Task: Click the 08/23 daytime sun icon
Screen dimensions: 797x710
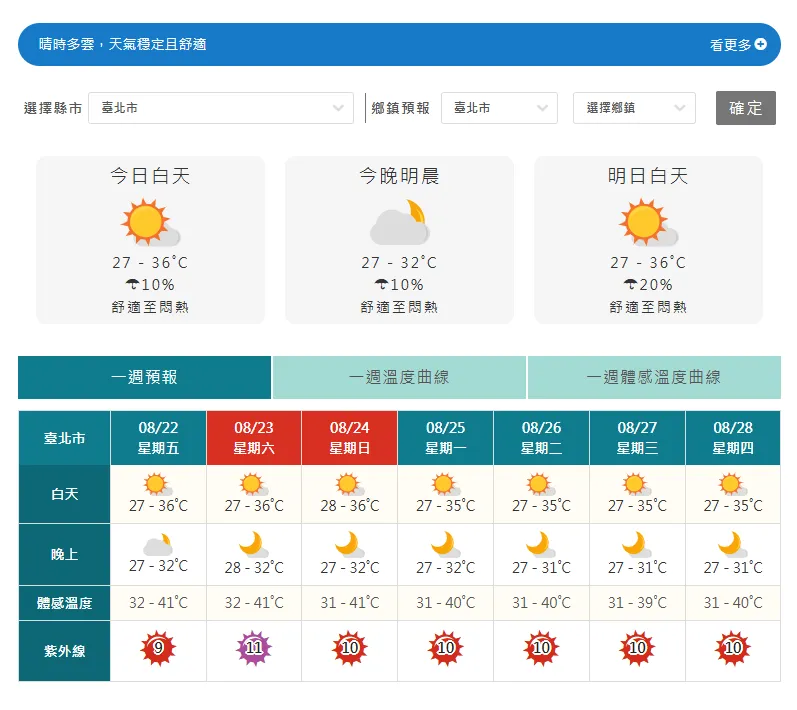Action: pyautogui.click(x=254, y=484)
